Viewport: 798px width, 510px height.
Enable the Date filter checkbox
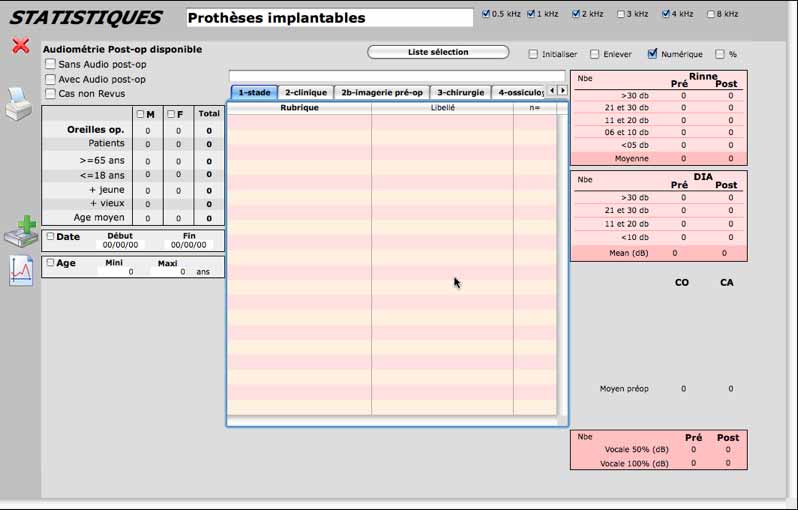coord(50,236)
